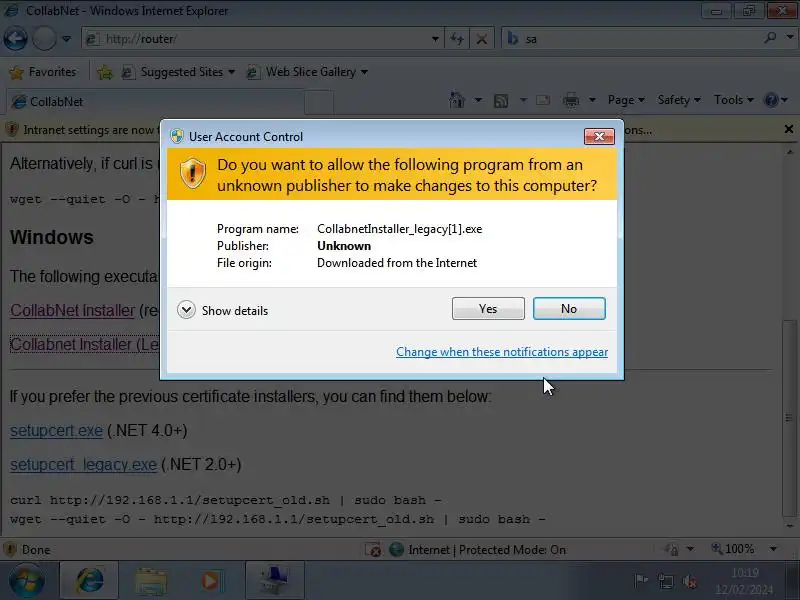Image resolution: width=800 pixels, height=600 pixels.
Task: Close the intranet settings information bar
Action: pos(789,129)
